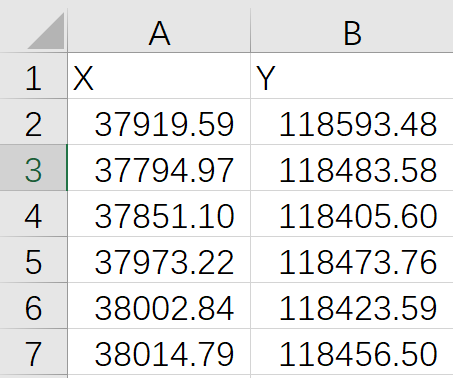Select cell with value 118473.76
Image resolution: width=453 pixels, height=378 pixels.
(352, 260)
